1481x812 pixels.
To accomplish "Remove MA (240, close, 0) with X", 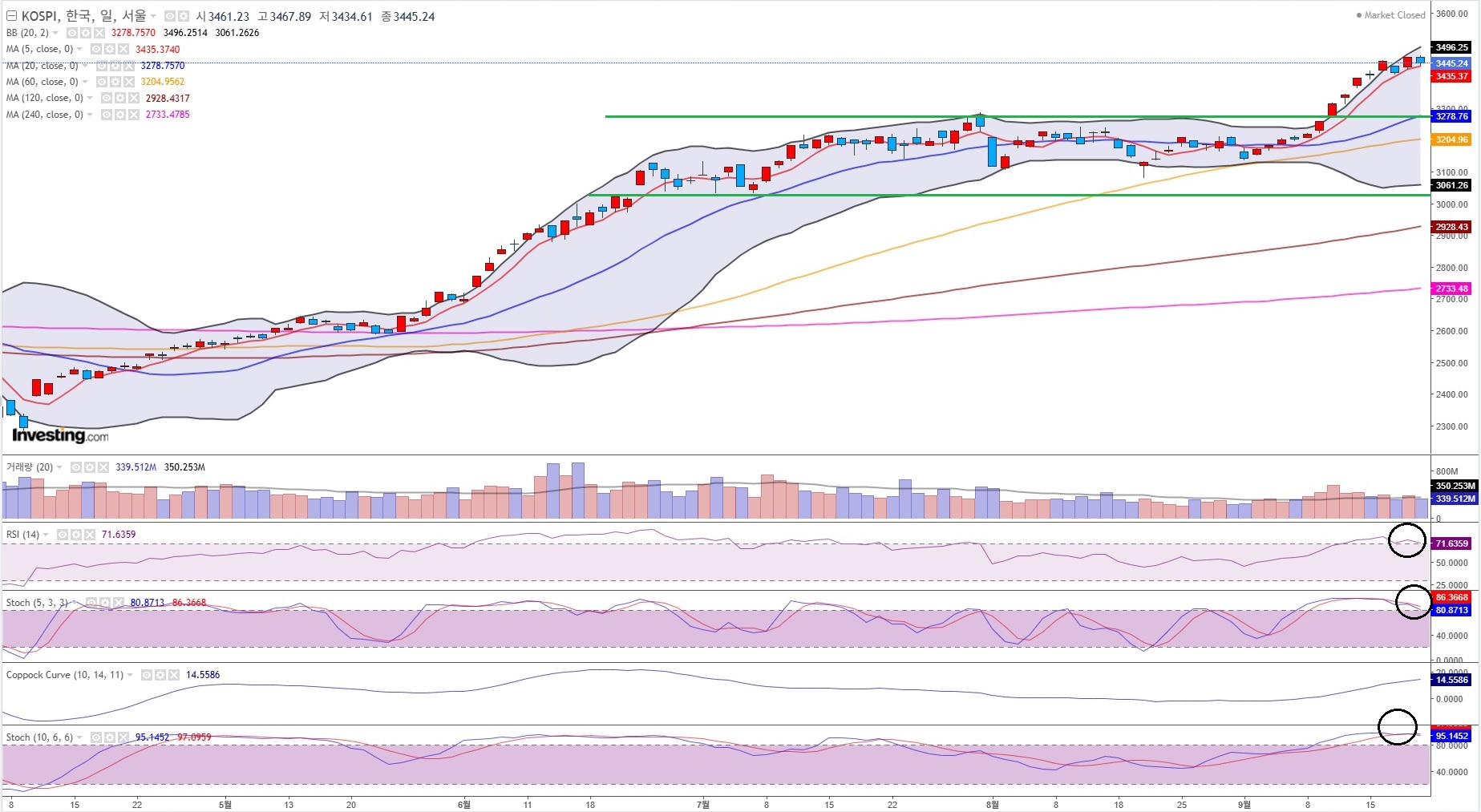I will point(134,115).
